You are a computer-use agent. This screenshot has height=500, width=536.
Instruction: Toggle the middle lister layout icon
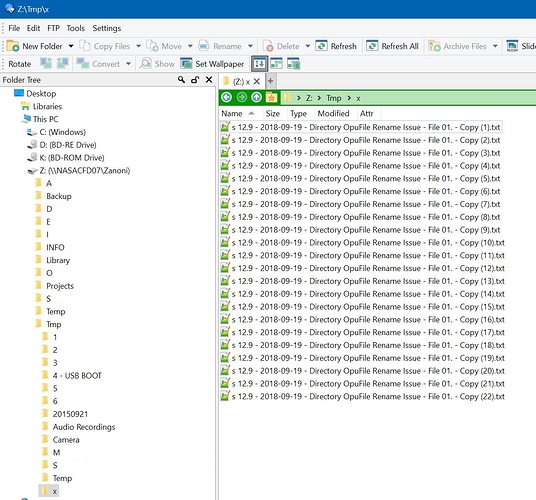pyautogui.click(x=276, y=64)
